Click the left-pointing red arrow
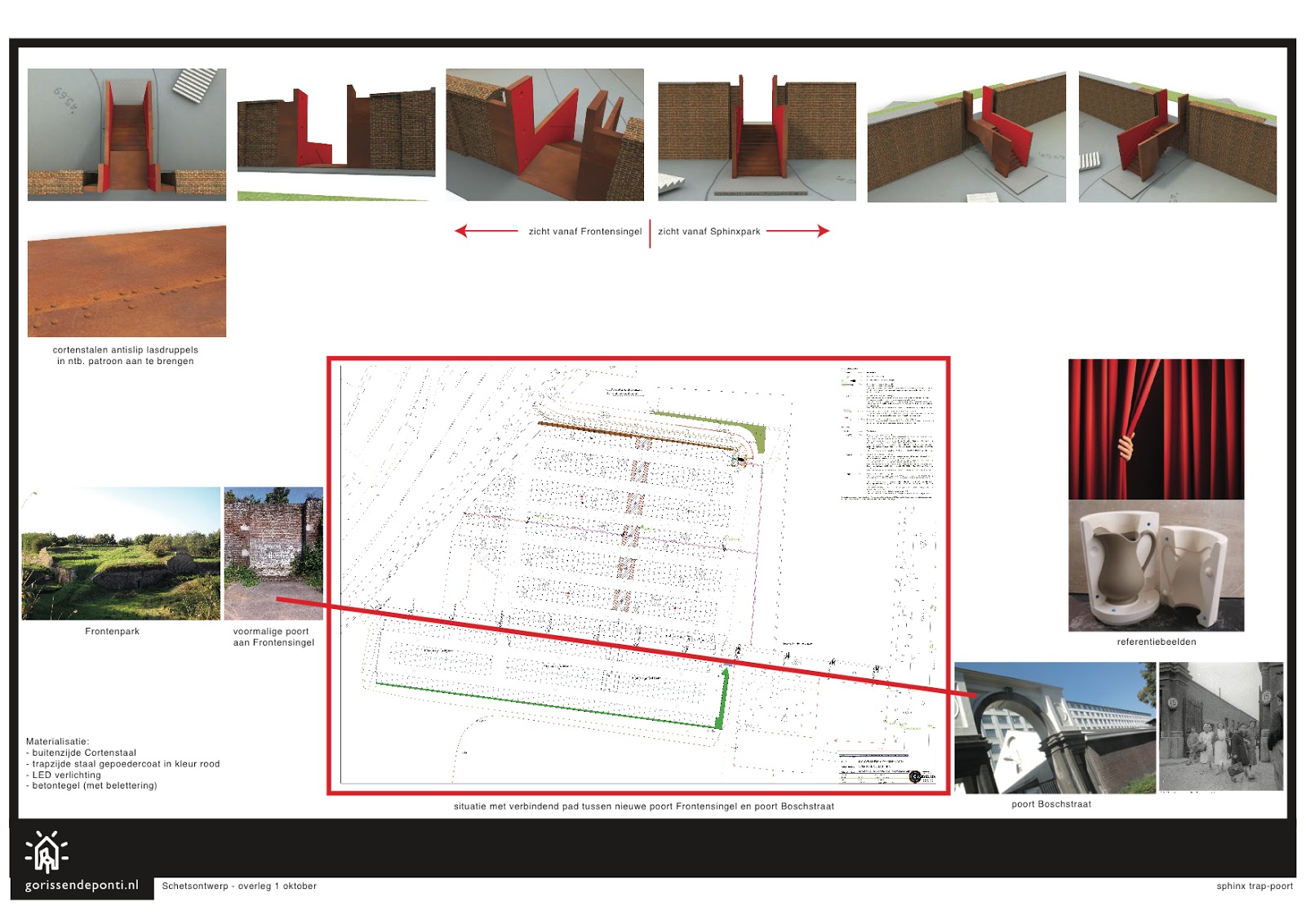Screen dimensions: 1306x924 pyautogui.click(x=486, y=231)
